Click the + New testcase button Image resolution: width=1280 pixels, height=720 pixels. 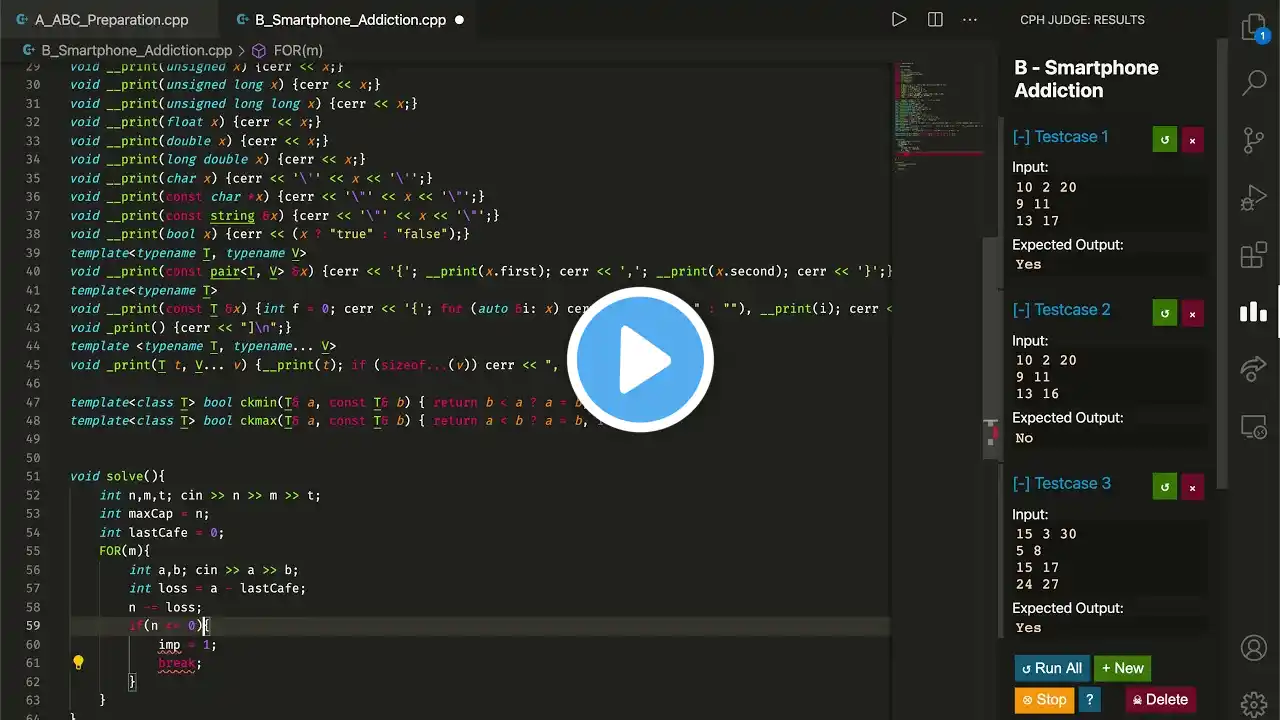coord(1122,668)
